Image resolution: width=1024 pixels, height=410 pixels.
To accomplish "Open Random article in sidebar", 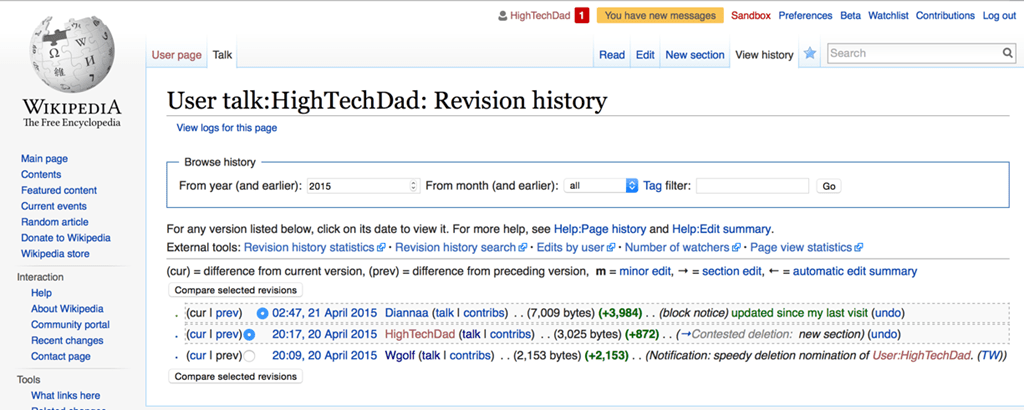I will pyautogui.click(x=55, y=222).
